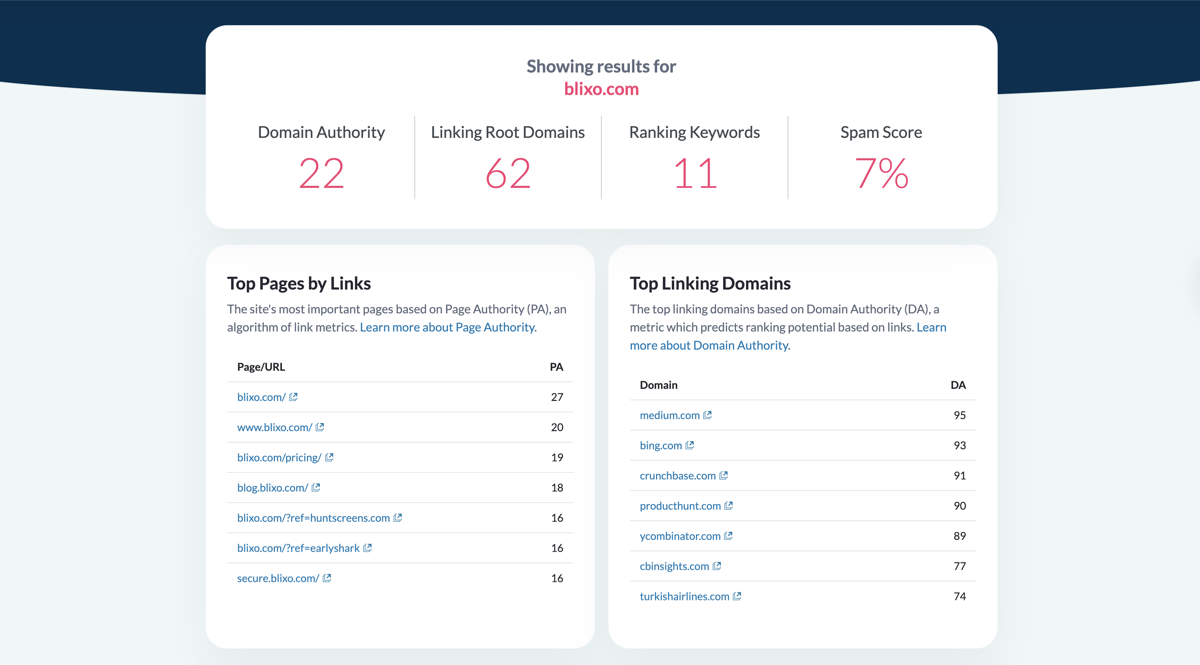Click DA value 74 for turkishairlines.com

click(959, 596)
